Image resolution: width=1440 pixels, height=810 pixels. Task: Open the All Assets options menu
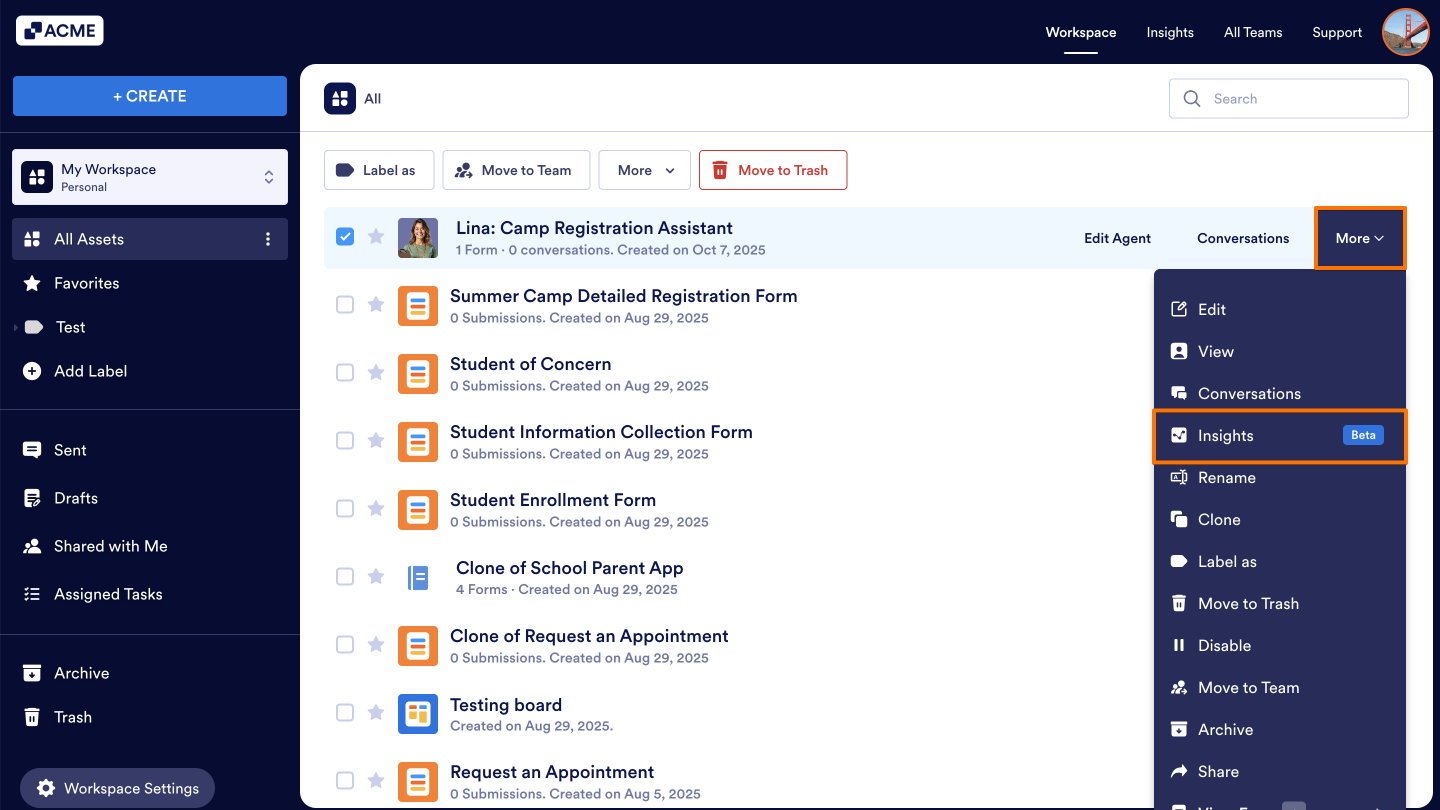[267, 239]
